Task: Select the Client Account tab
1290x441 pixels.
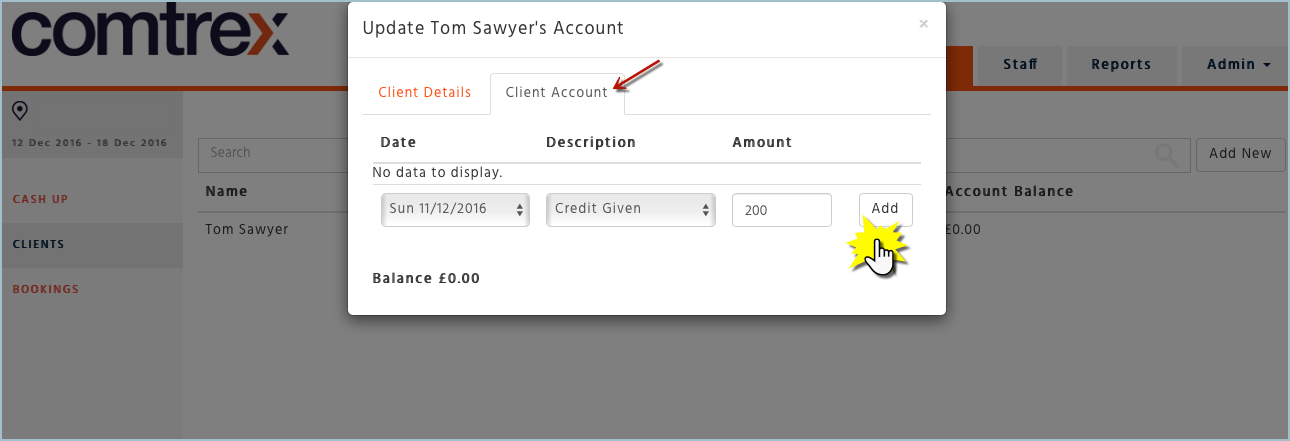Action: pyautogui.click(x=557, y=92)
